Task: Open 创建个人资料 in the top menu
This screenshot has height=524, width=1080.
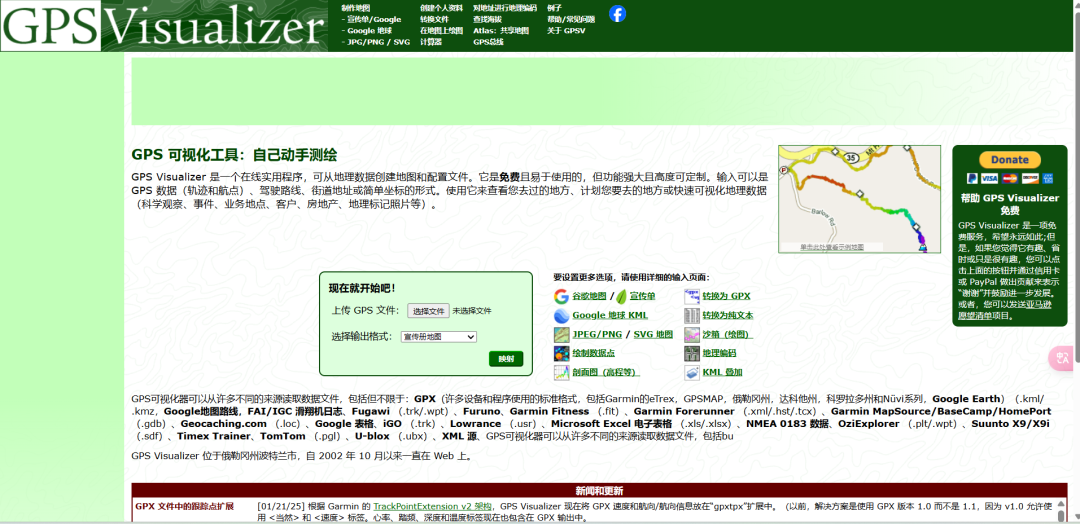Action: pyautogui.click(x=442, y=8)
